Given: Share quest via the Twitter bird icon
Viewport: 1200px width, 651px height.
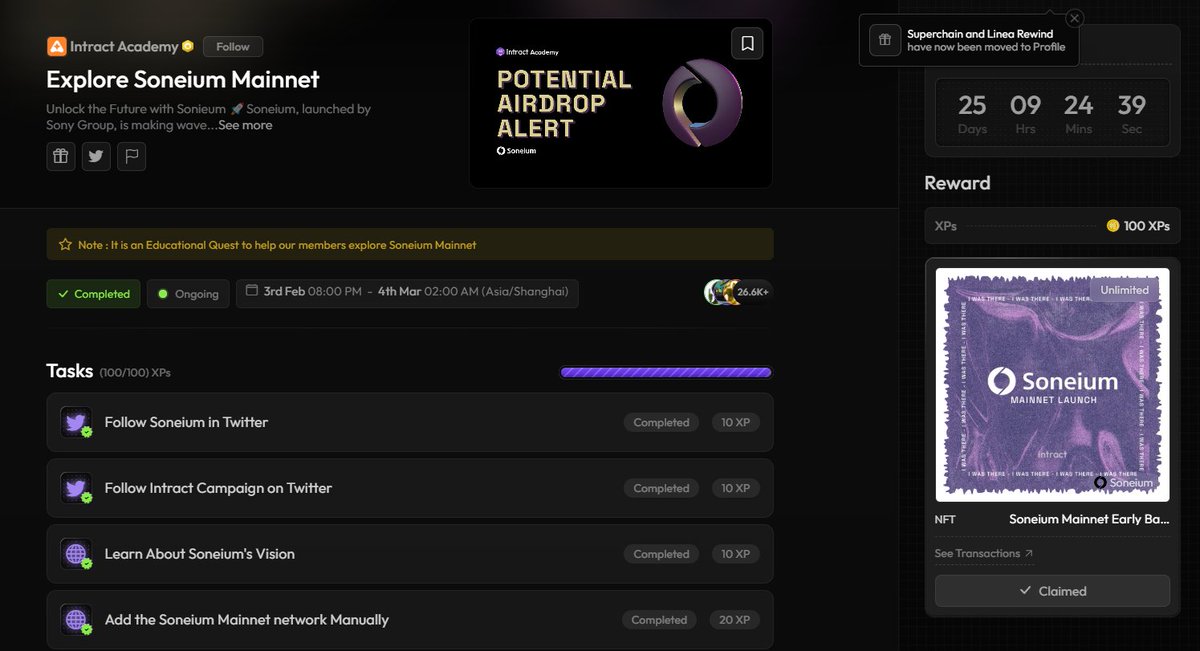Looking at the screenshot, I should [96, 156].
